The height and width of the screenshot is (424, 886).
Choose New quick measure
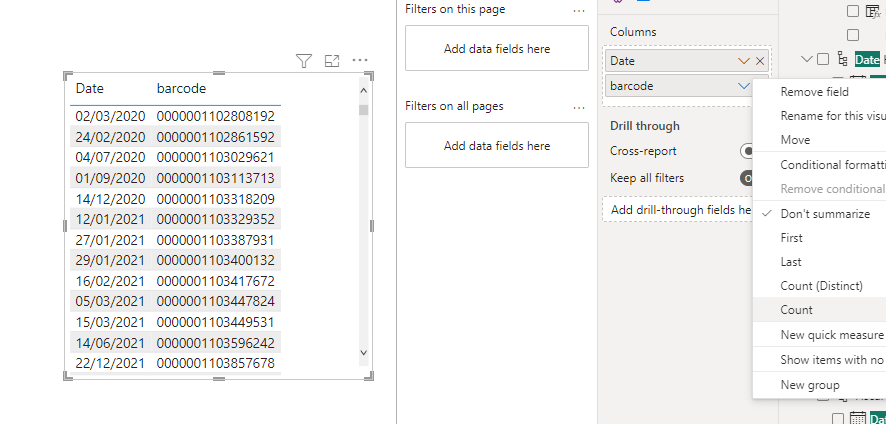(819, 335)
